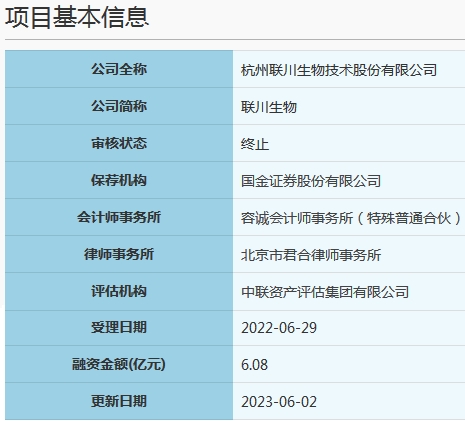Viewport: 465px width, 421px height.
Task: Click acceptance date 2022-06-29
Action: (x=279, y=328)
